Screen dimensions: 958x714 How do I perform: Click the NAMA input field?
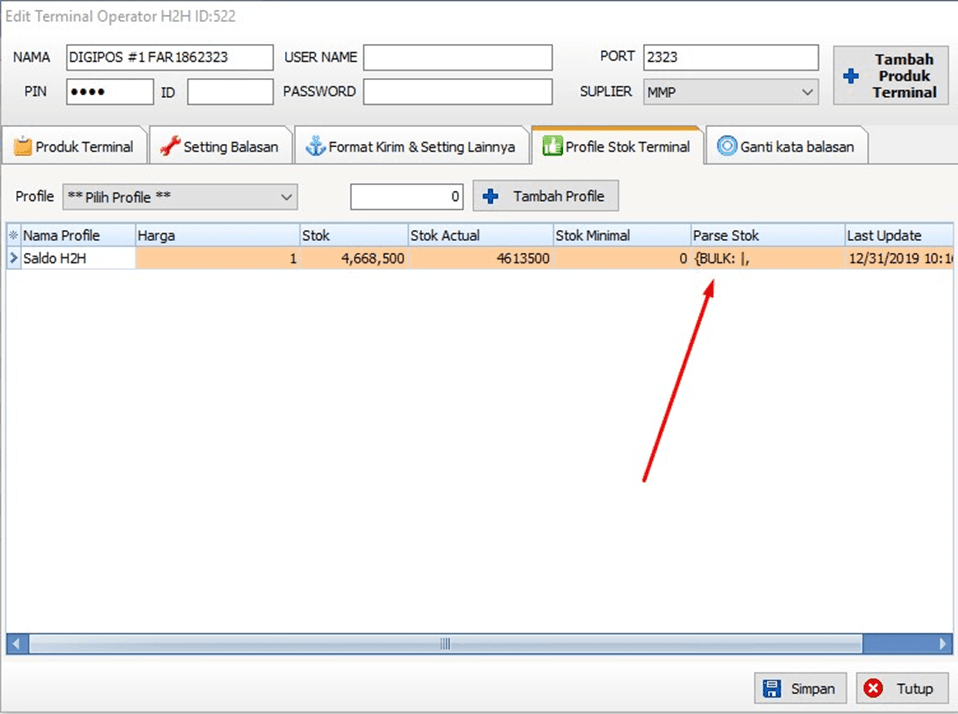[x=169, y=58]
